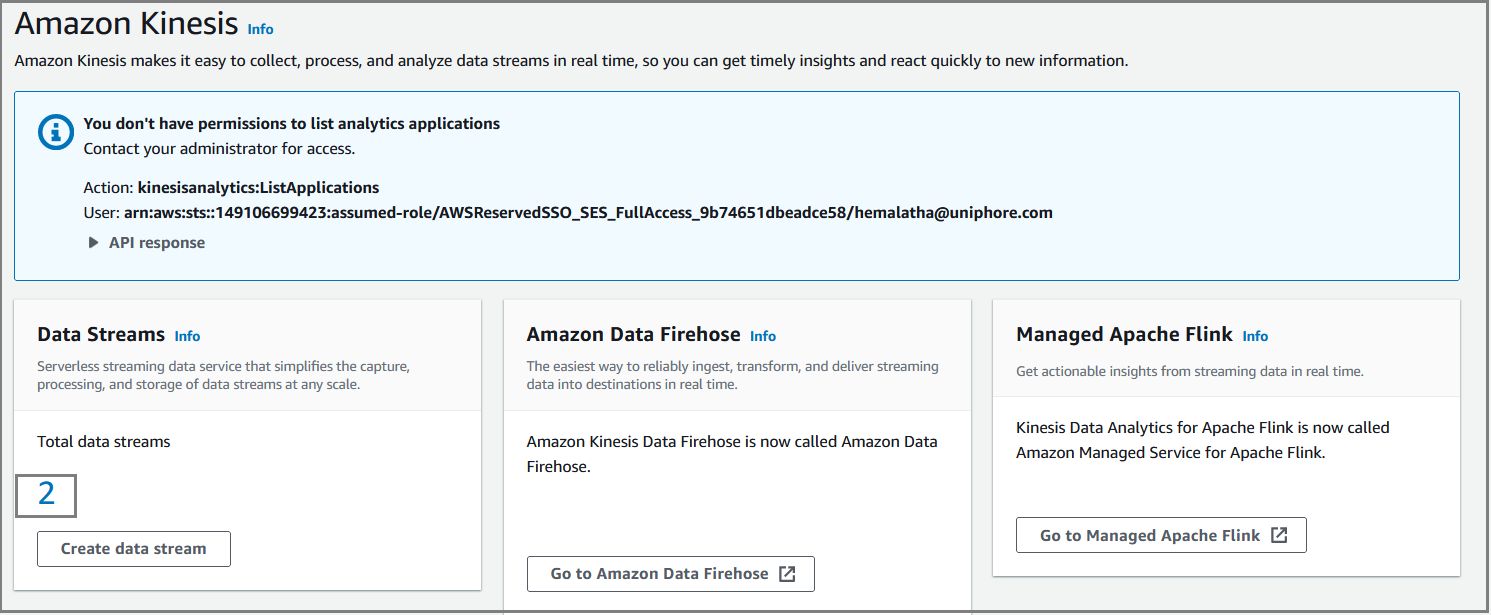Click the Managed Apache Flink card heading
Screen dimensions: 1491x615
(1124, 335)
